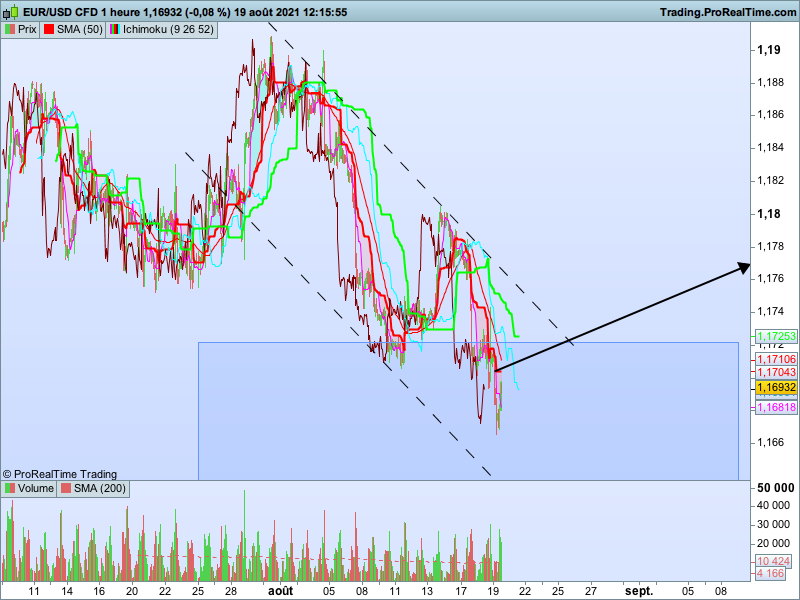800x600 pixels.
Task: Click the 40 000 volume axis value
Action: (x=773, y=506)
